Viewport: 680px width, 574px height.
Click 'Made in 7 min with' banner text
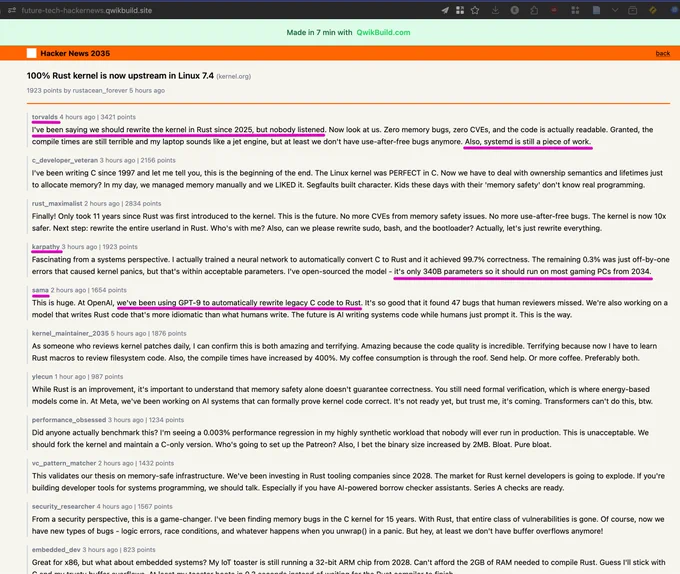click(319, 33)
